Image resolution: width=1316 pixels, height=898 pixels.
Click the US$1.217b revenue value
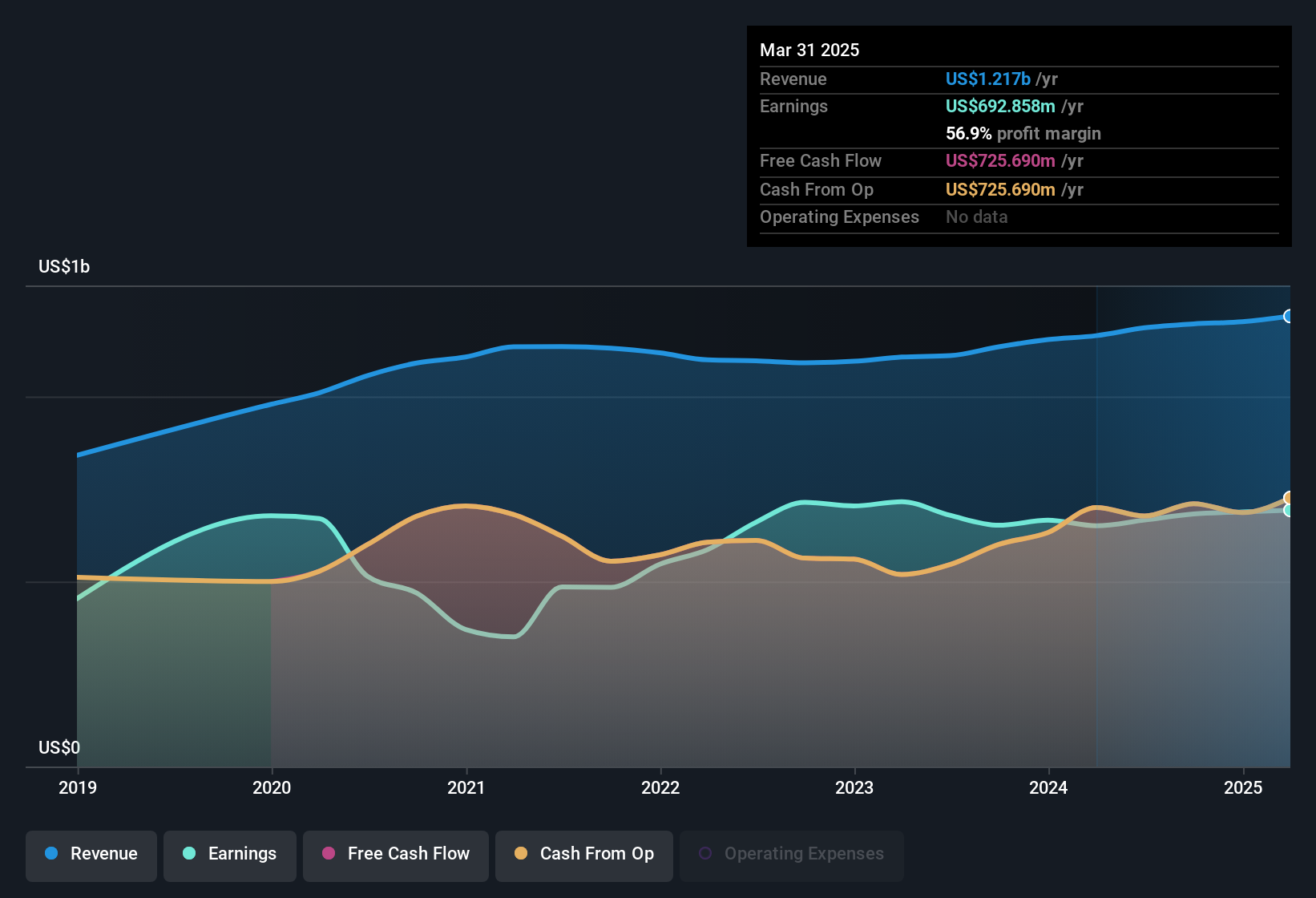988,79
